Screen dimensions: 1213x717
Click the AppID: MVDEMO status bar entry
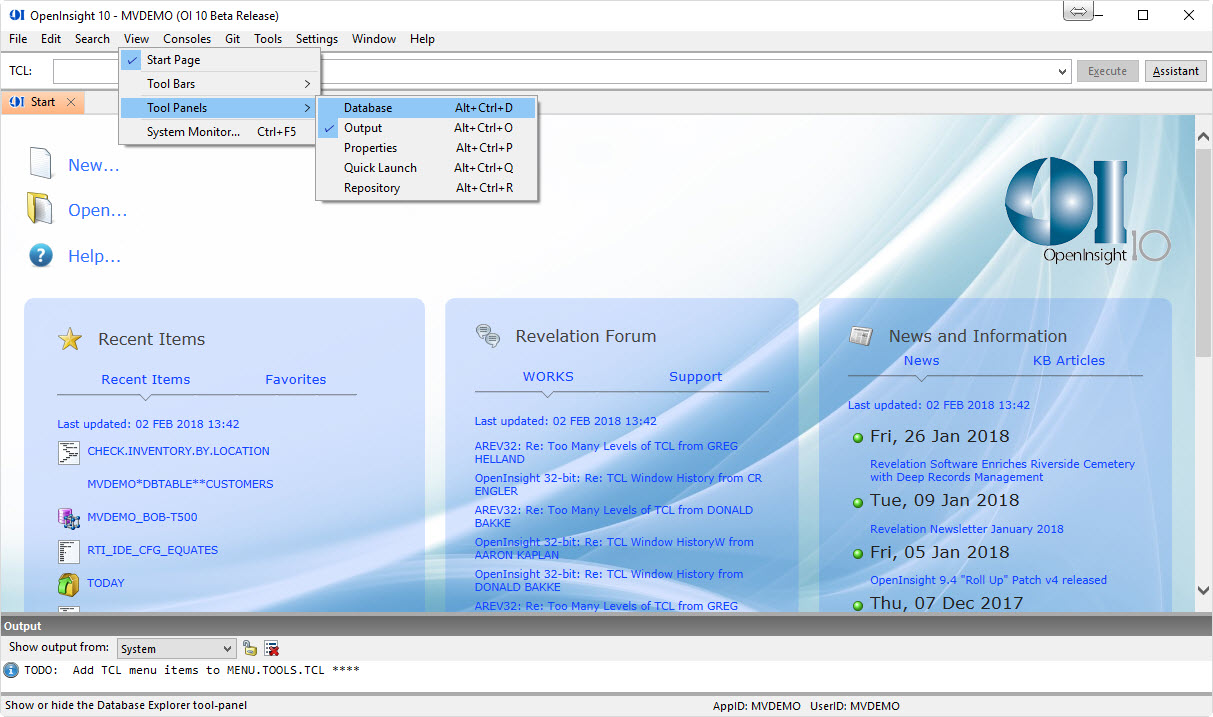point(757,706)
